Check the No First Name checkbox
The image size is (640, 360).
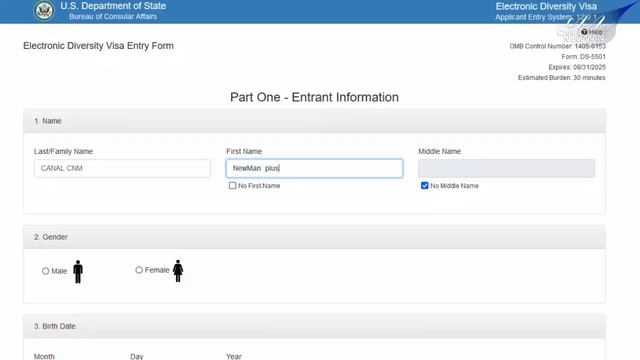coord(232,186)
